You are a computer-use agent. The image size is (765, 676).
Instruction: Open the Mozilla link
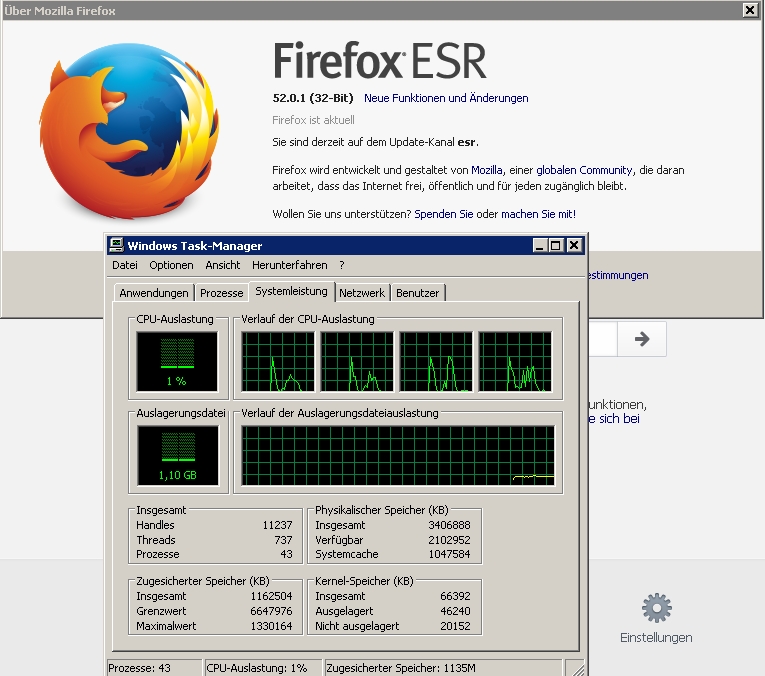[486, 170]
